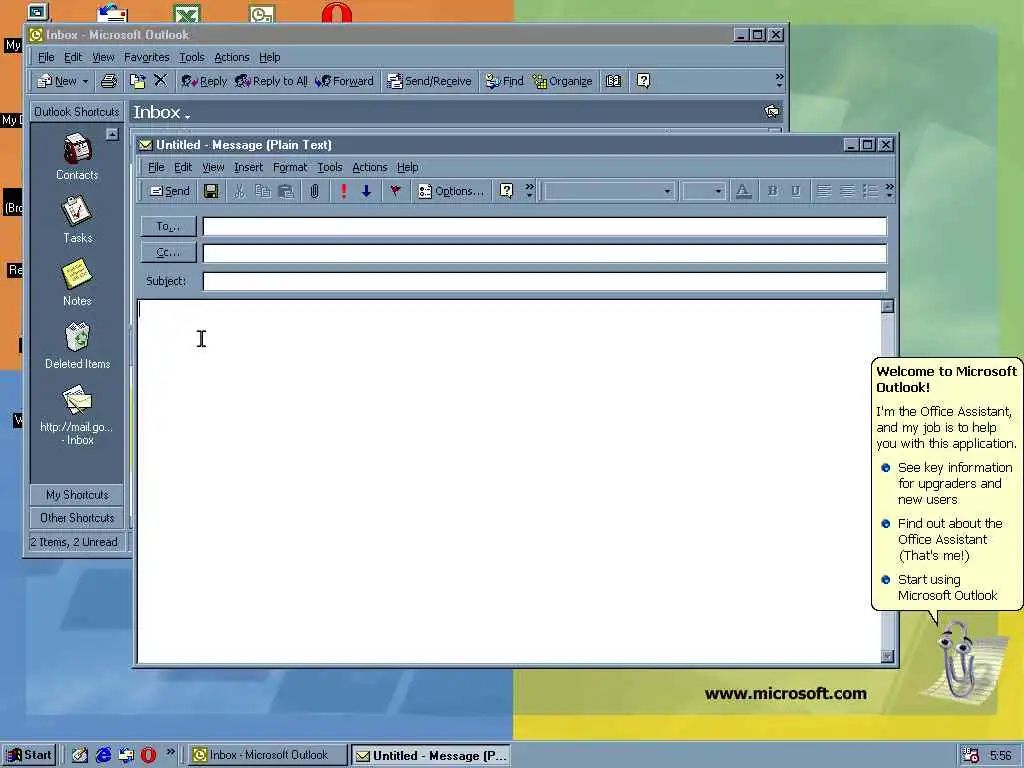Open the http://mail.go... Inbox shortcut
This screenshot has width=1024, height=768.
[x=77, y=416]
